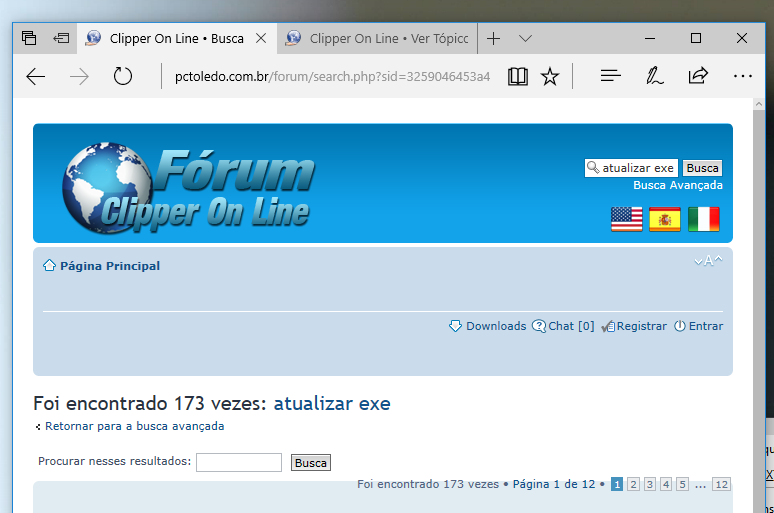The height and width of the screenshot is (513, 774).
Task: Open Edge more options ellipsis
Action: tap(742, 76)
